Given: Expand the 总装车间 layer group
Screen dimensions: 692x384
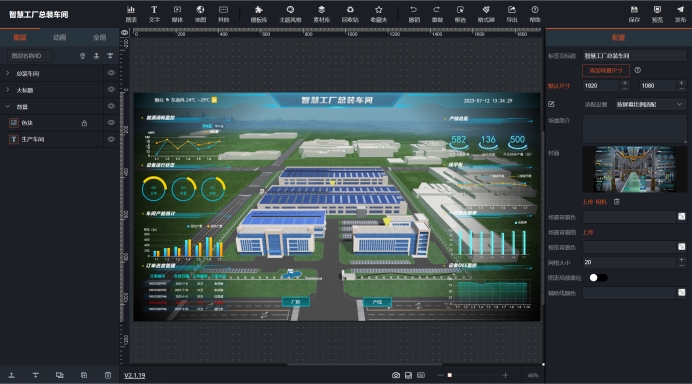Looking at the screenshot, I should (x=8, y=73).
